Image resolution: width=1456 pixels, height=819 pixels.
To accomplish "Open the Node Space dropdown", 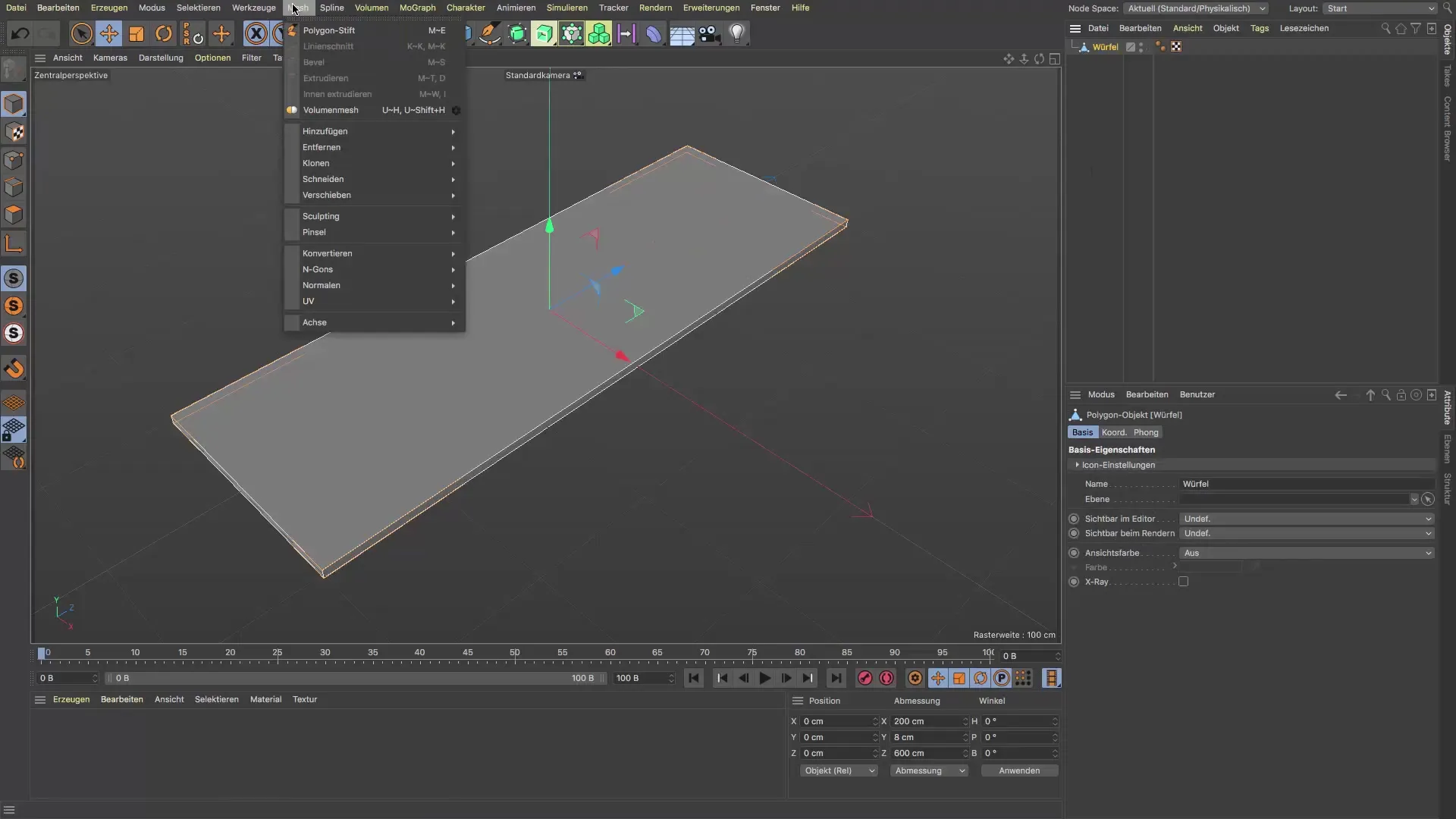I will point(1196,8).
